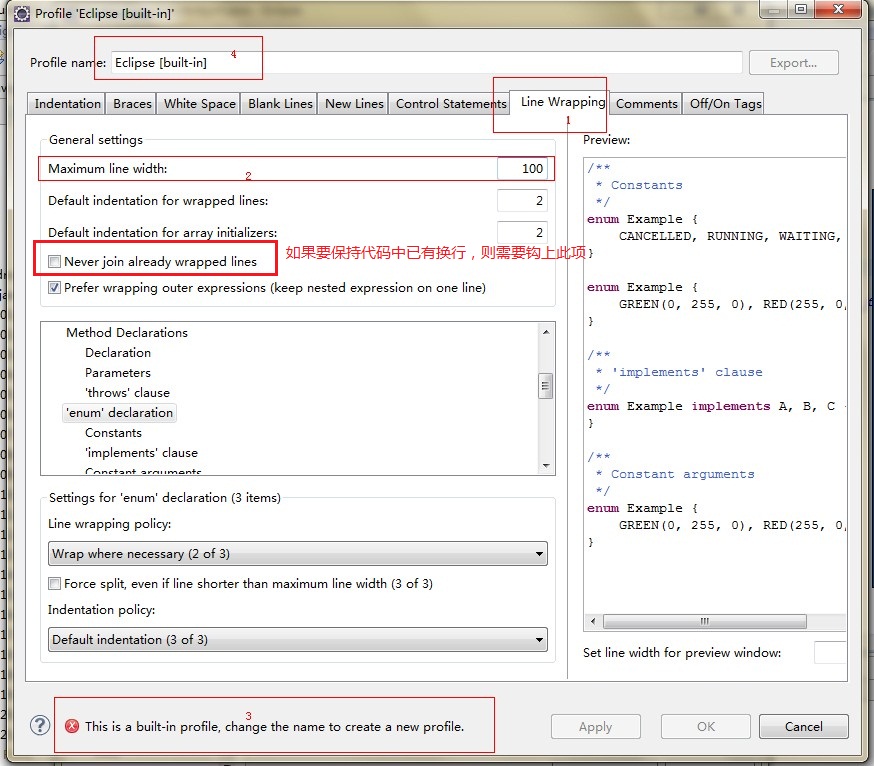
Task: Click Default indentation for array initializers field
Action: (522, 232)
